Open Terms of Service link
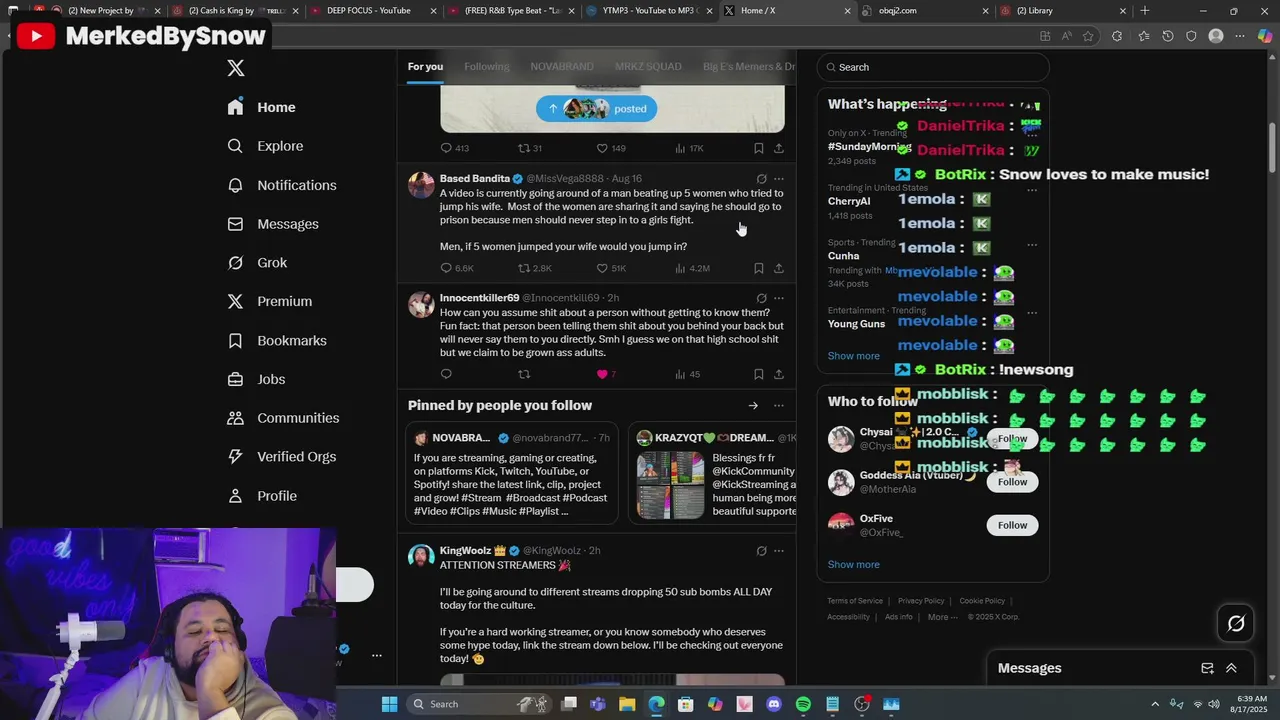 pyautogui.click(x=855, y=601)
